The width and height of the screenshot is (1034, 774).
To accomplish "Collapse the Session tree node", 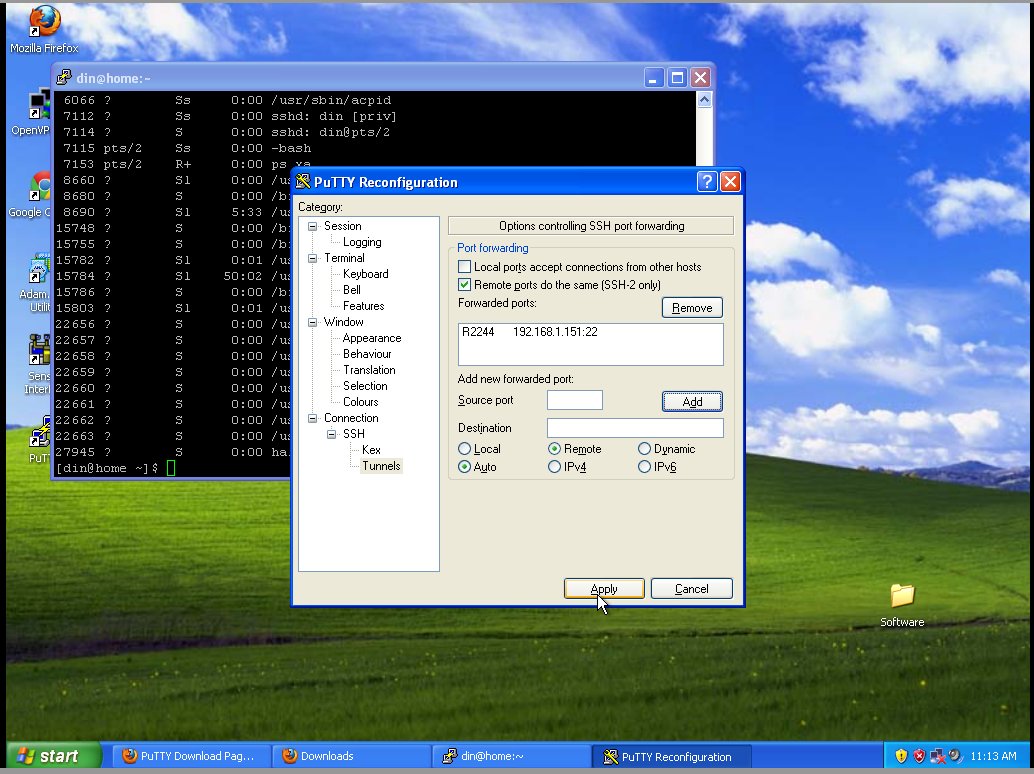I will tap(312, 226).
